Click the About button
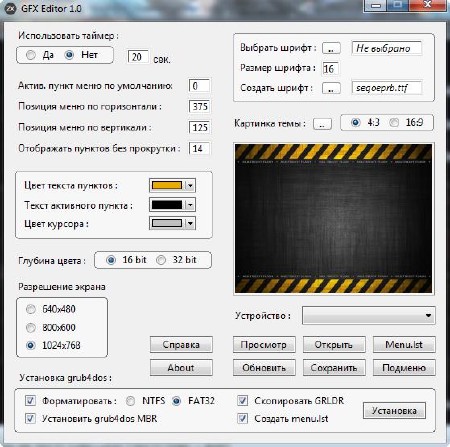The height and width of the screenshot is (447, 450). pos(181,368)
